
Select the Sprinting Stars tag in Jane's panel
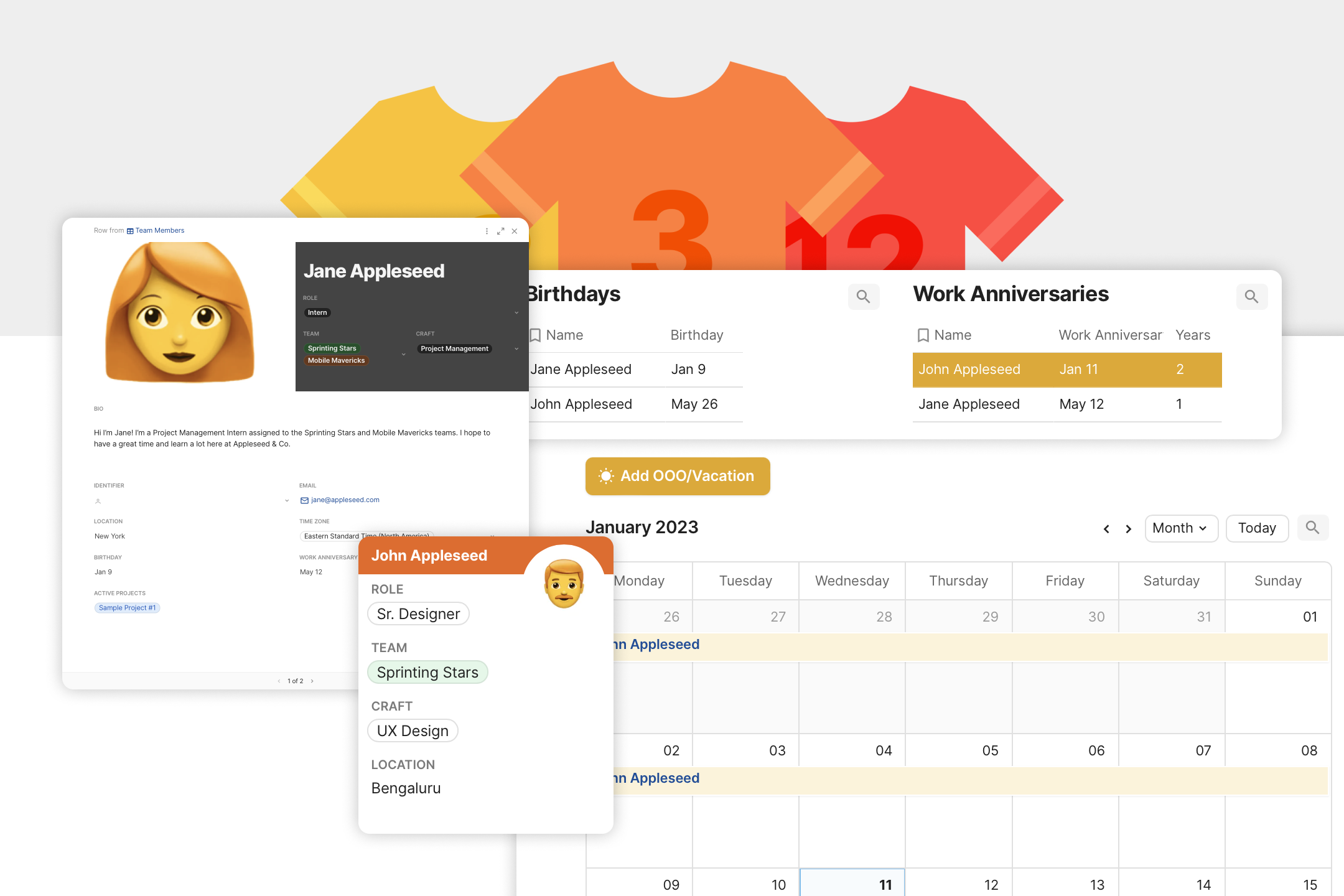coord(332,348)
